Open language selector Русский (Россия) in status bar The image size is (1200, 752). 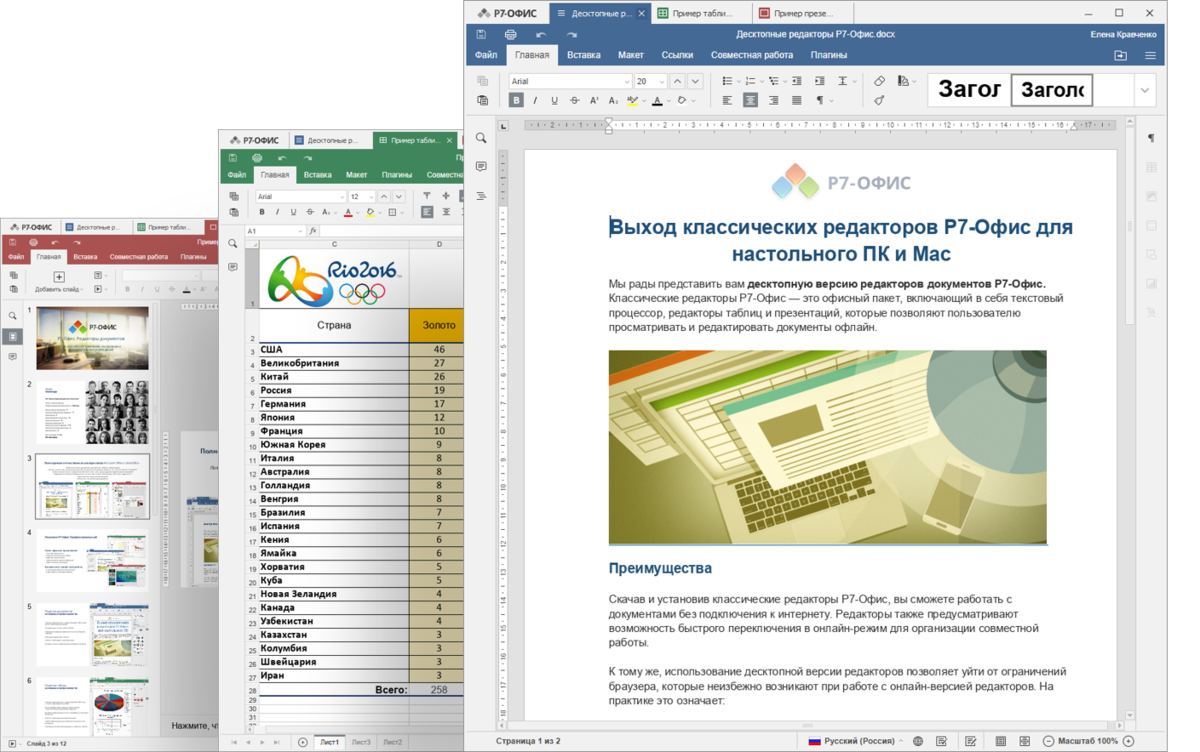pyautogui.click(x=856, y=741)
